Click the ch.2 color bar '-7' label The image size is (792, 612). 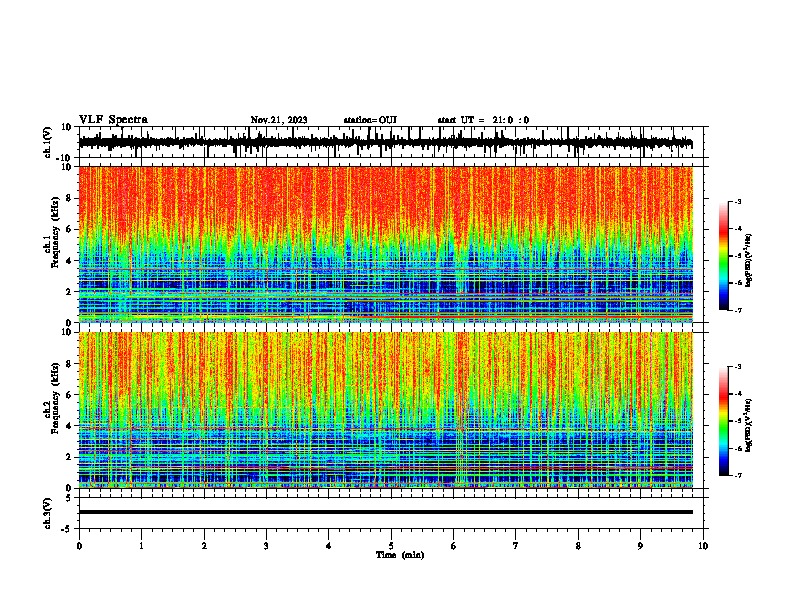tap(738, 475)
